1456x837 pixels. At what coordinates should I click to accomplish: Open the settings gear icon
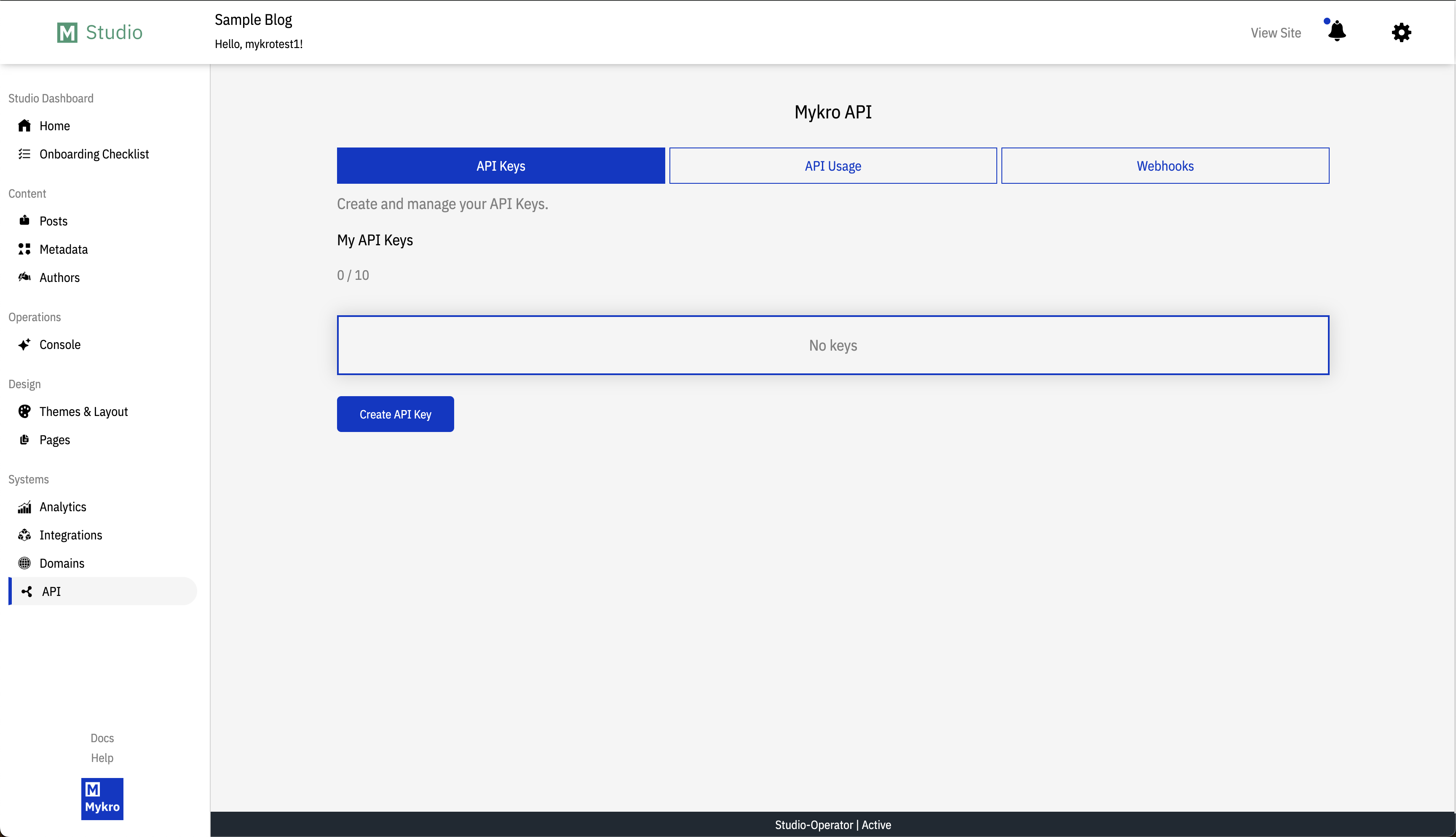(1401, 32)
